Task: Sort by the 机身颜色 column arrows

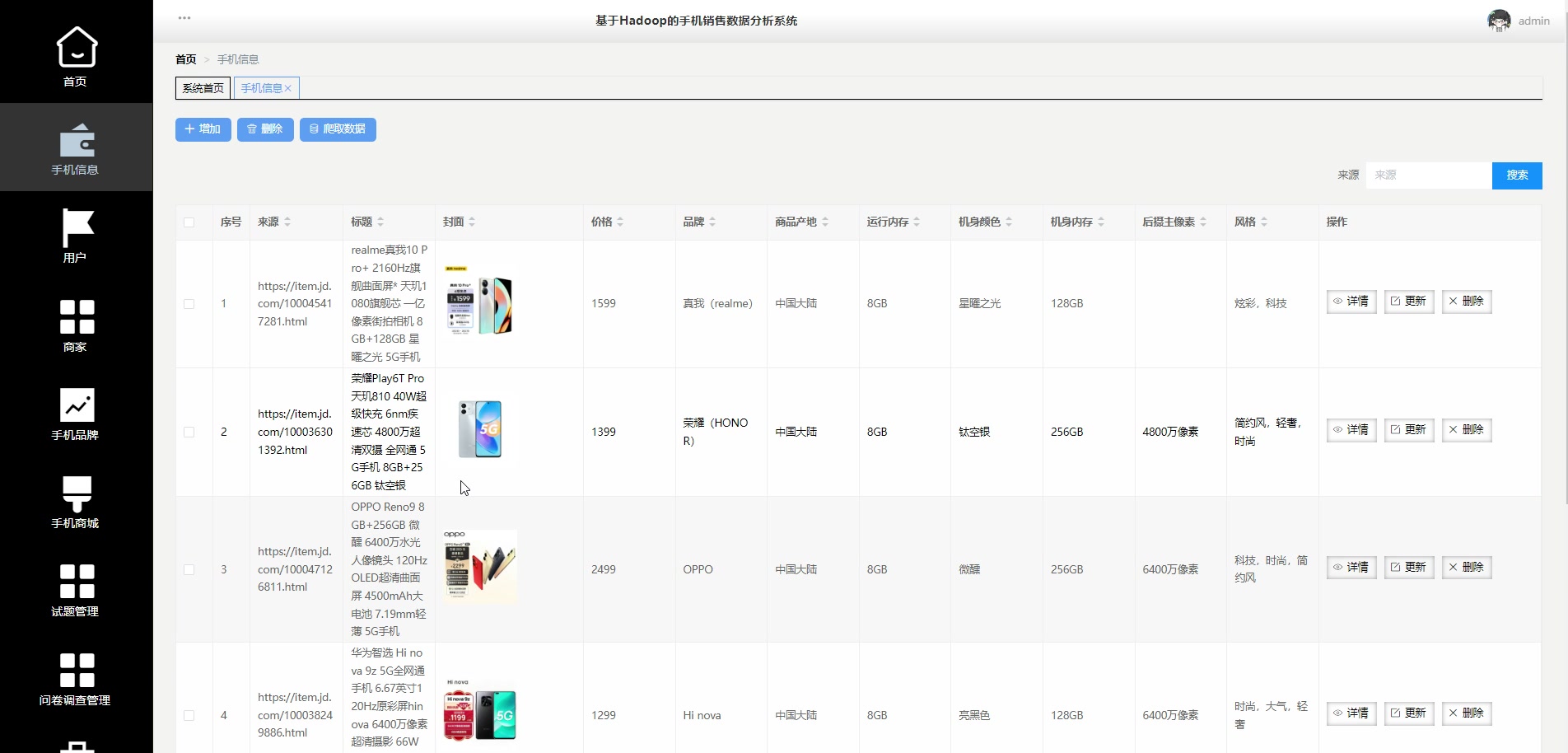Action: (1009, 222)
